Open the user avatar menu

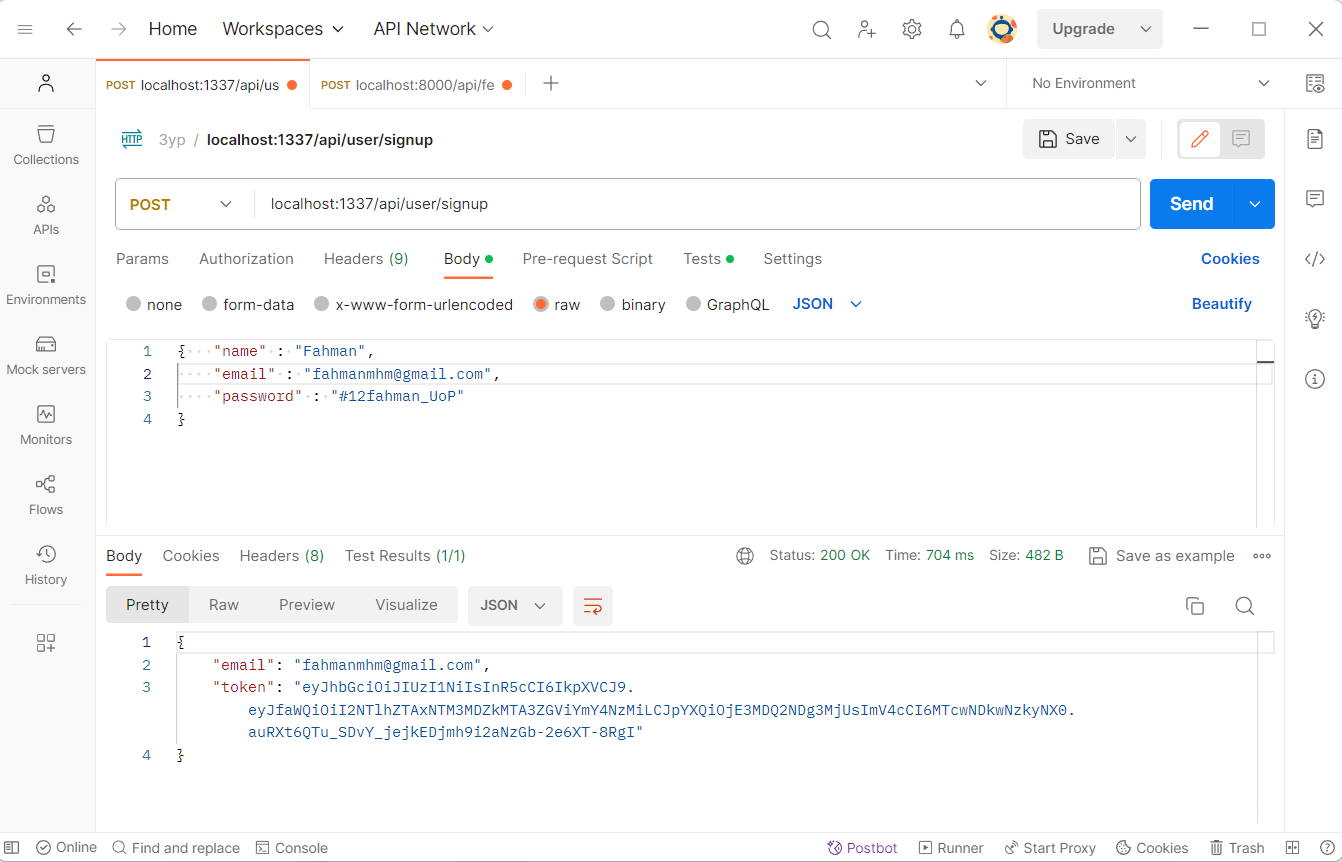coord(1002,29)
